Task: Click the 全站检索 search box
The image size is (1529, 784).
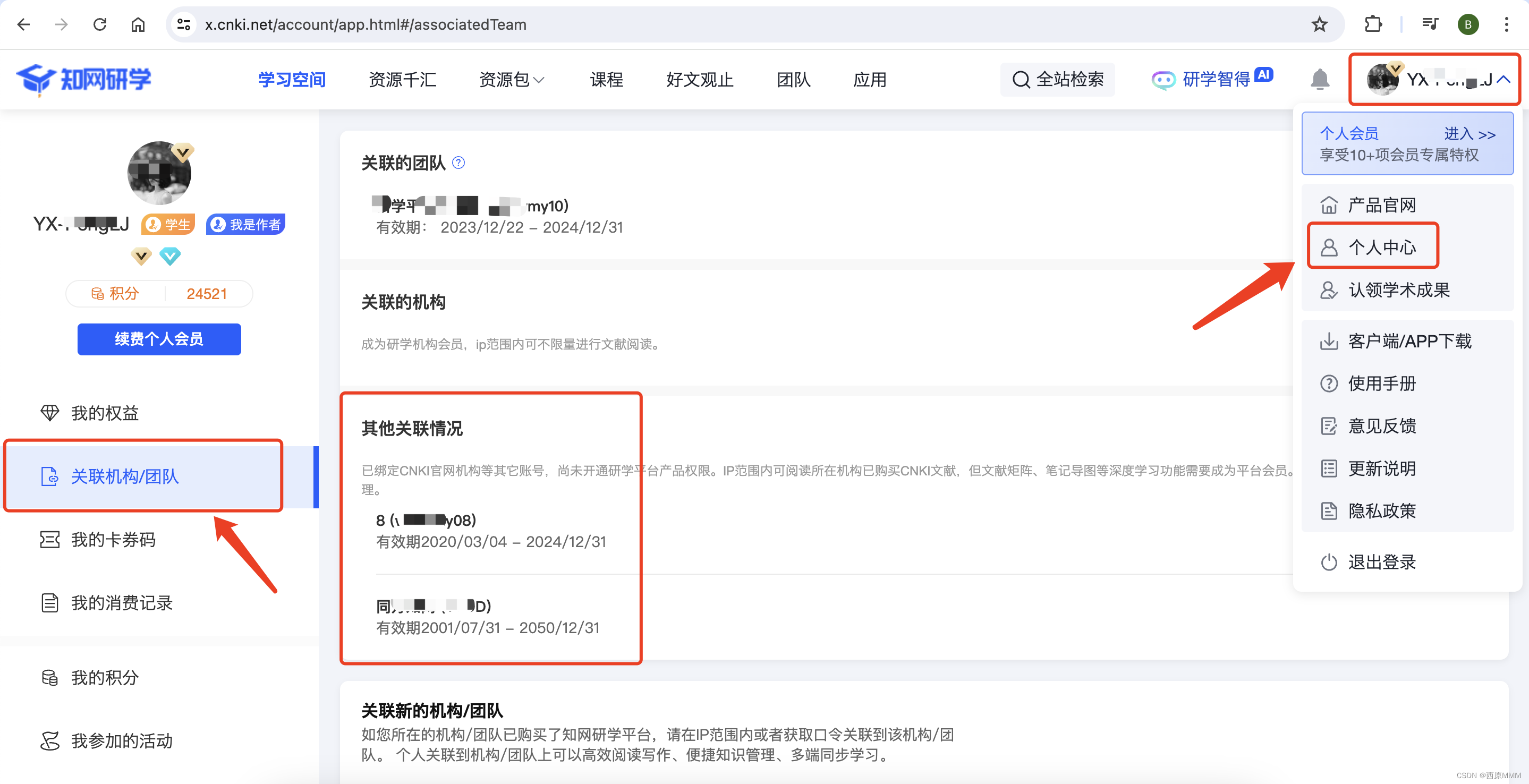Action: tap(1058, 79)
